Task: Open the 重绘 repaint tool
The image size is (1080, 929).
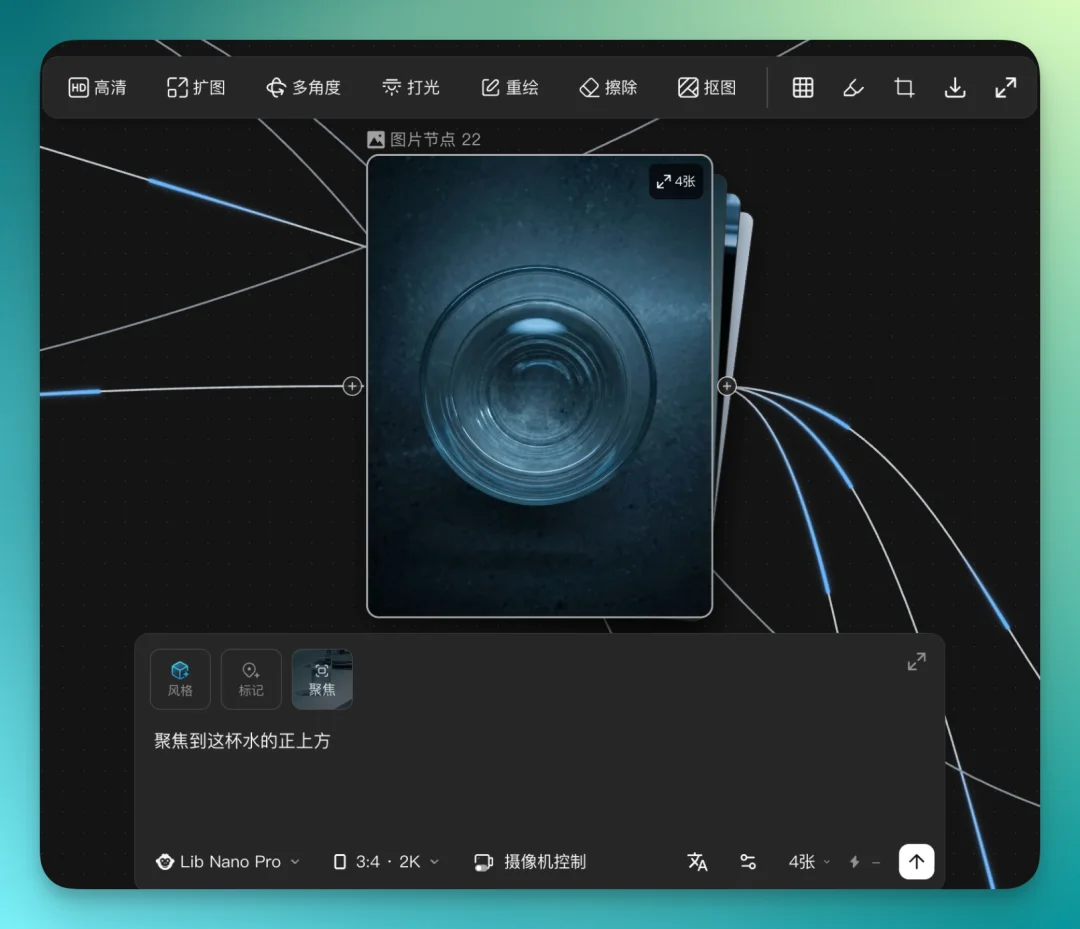Action: (x=509, y=87)
